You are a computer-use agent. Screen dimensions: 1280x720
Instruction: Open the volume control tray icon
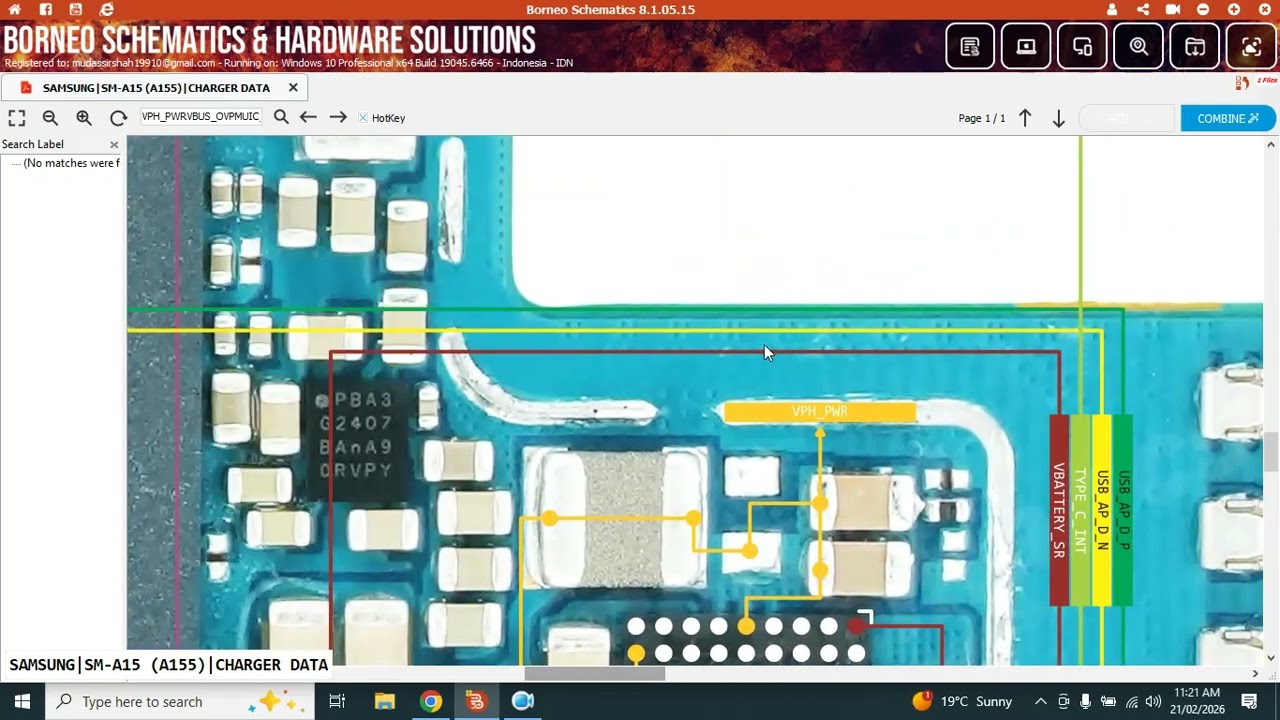(x=1153, y=701)
